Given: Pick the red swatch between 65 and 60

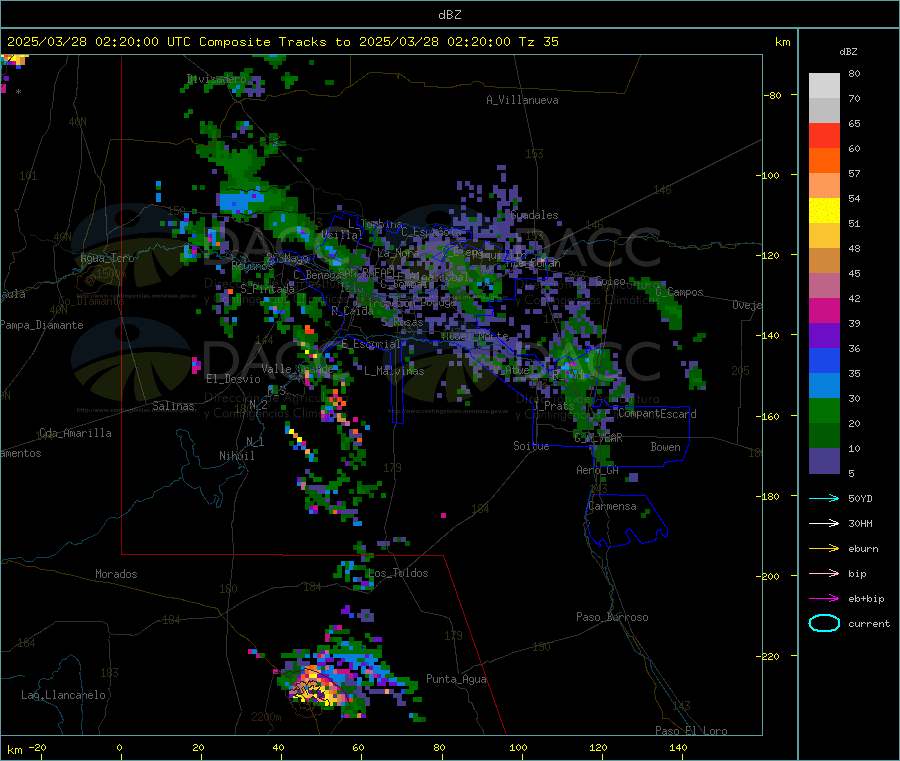Looking at the screenshot, I should pyautogui.click(x=824, y=135).
